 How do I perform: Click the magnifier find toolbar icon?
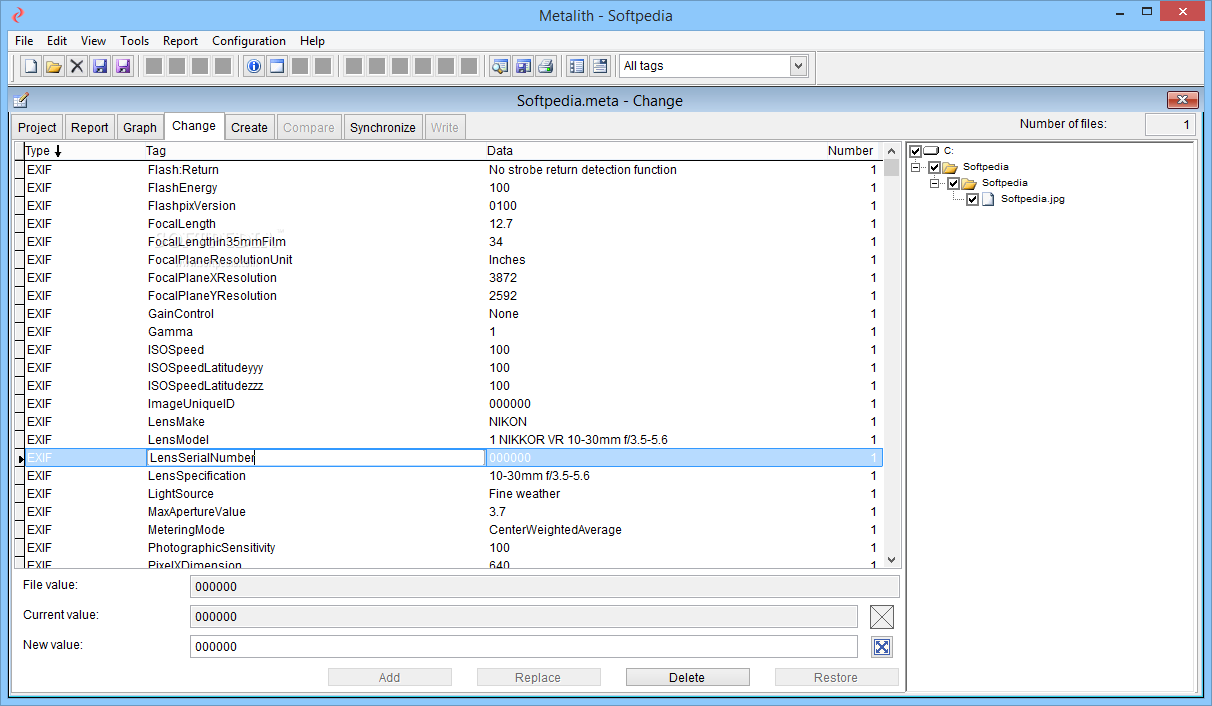coord(500,66)
